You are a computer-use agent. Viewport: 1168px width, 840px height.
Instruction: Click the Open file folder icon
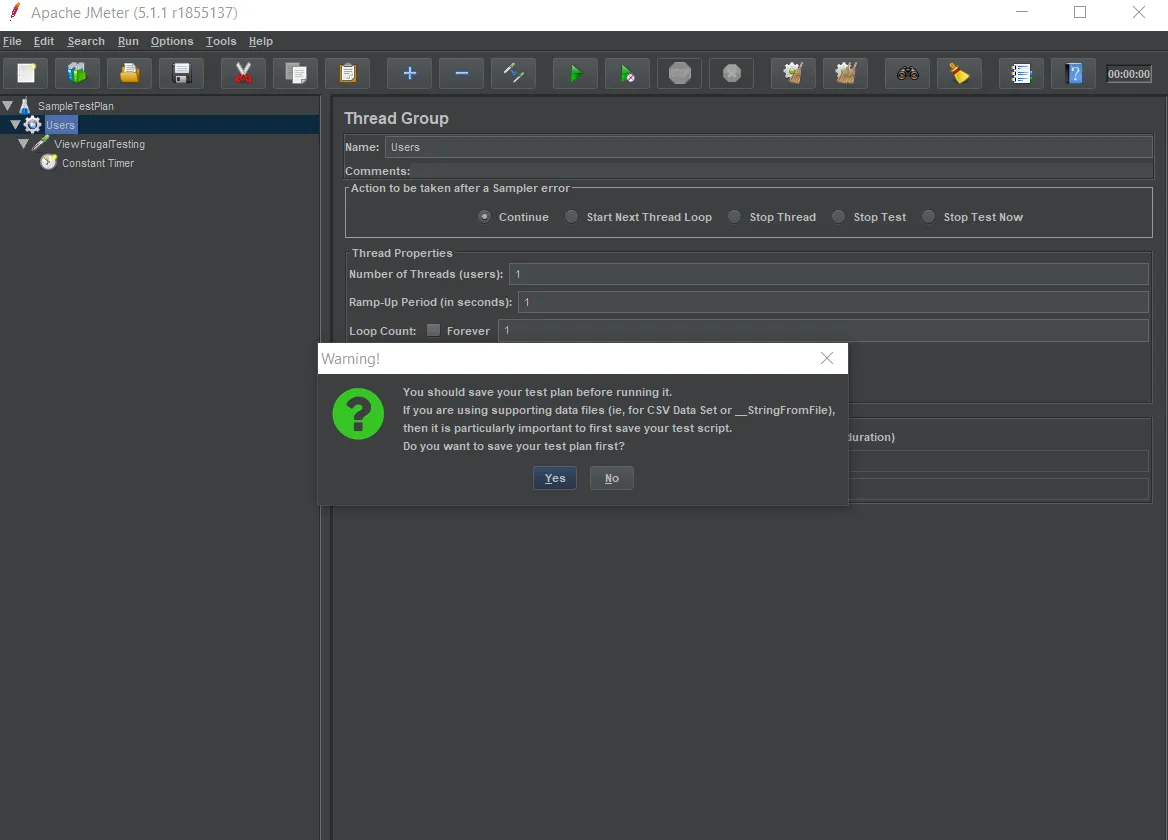(130, 73)
